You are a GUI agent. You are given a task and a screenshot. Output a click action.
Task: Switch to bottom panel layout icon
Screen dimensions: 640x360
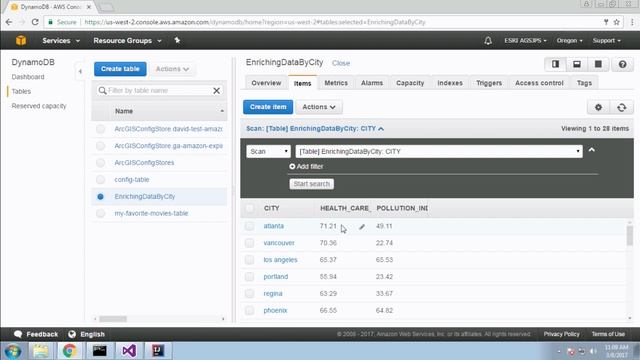(x=577, y=64)
